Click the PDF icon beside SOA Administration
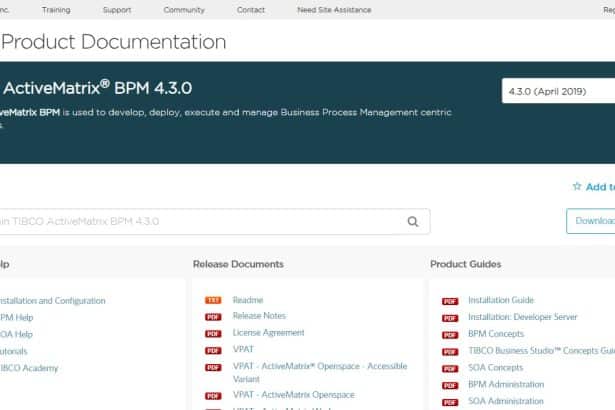 click(x=450, y=403)
